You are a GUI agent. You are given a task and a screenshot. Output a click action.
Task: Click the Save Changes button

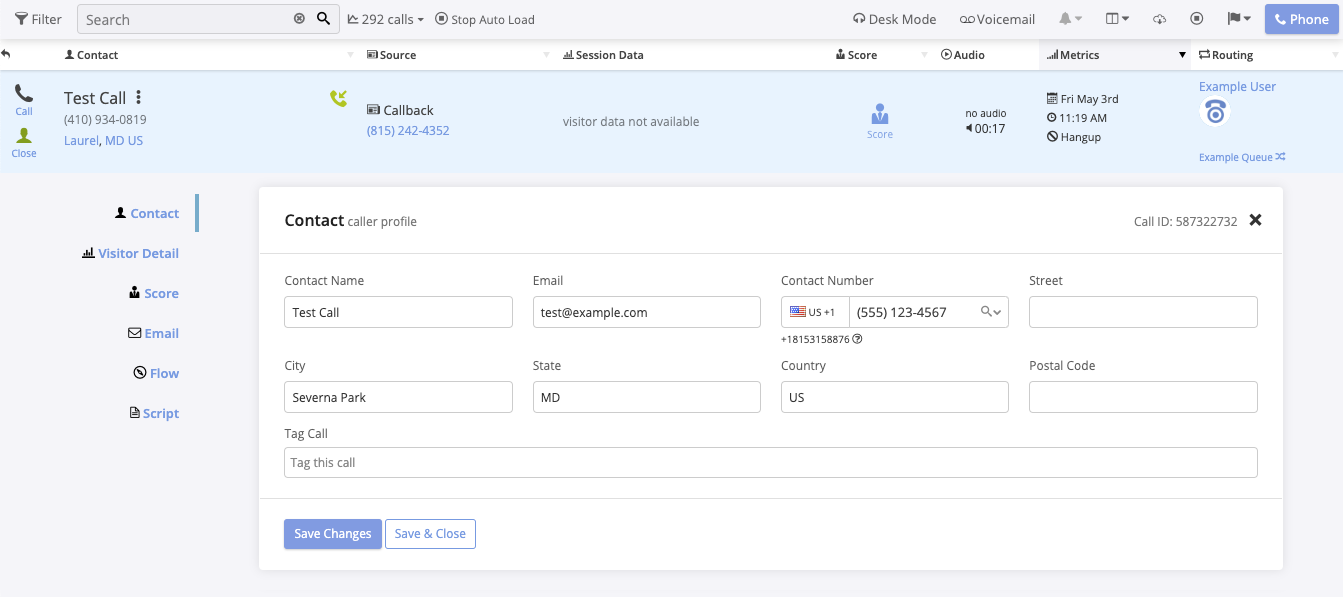point(333,534)
